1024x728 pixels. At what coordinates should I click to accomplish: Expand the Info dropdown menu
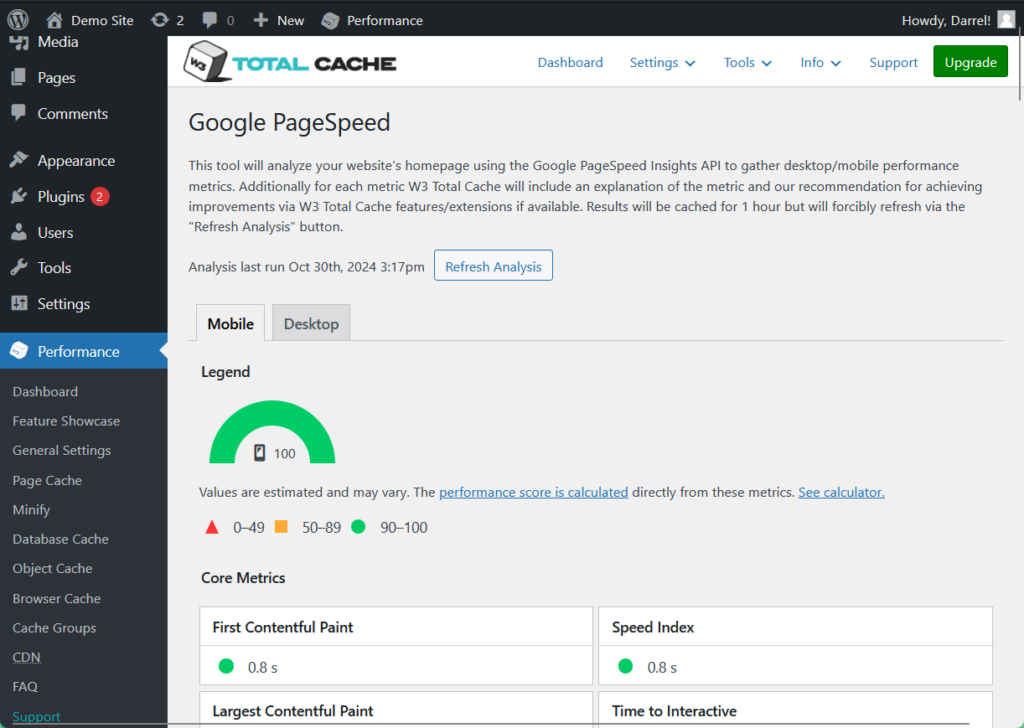point(820,63)
